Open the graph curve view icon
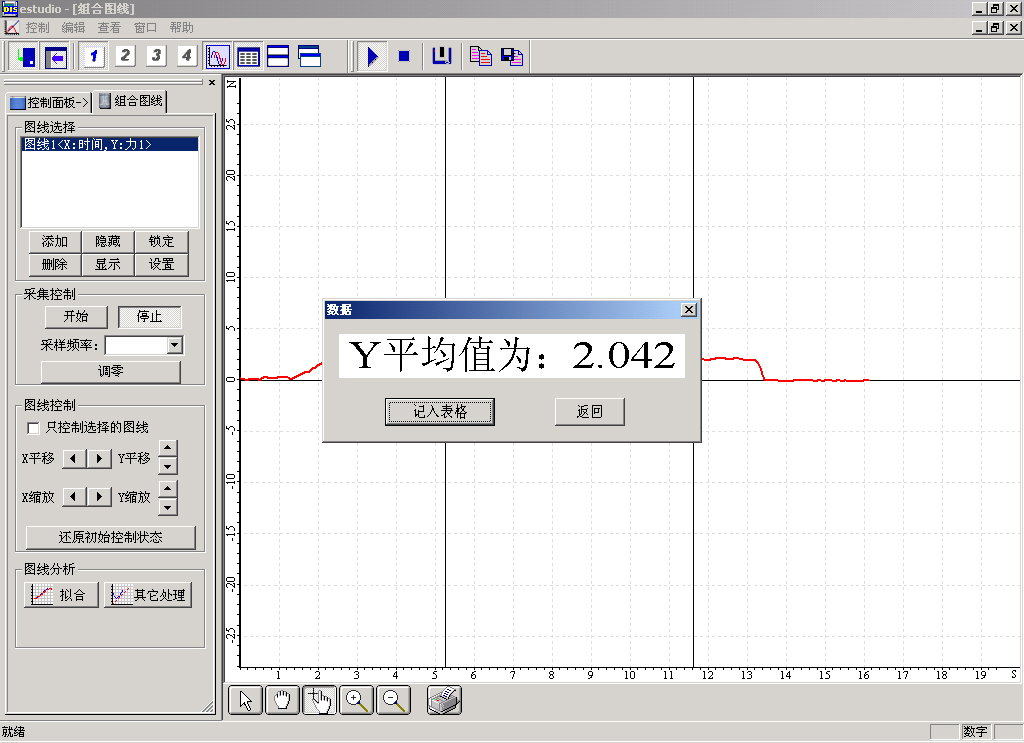Viewport: 1024px width, 743px height. coord(217,56)
